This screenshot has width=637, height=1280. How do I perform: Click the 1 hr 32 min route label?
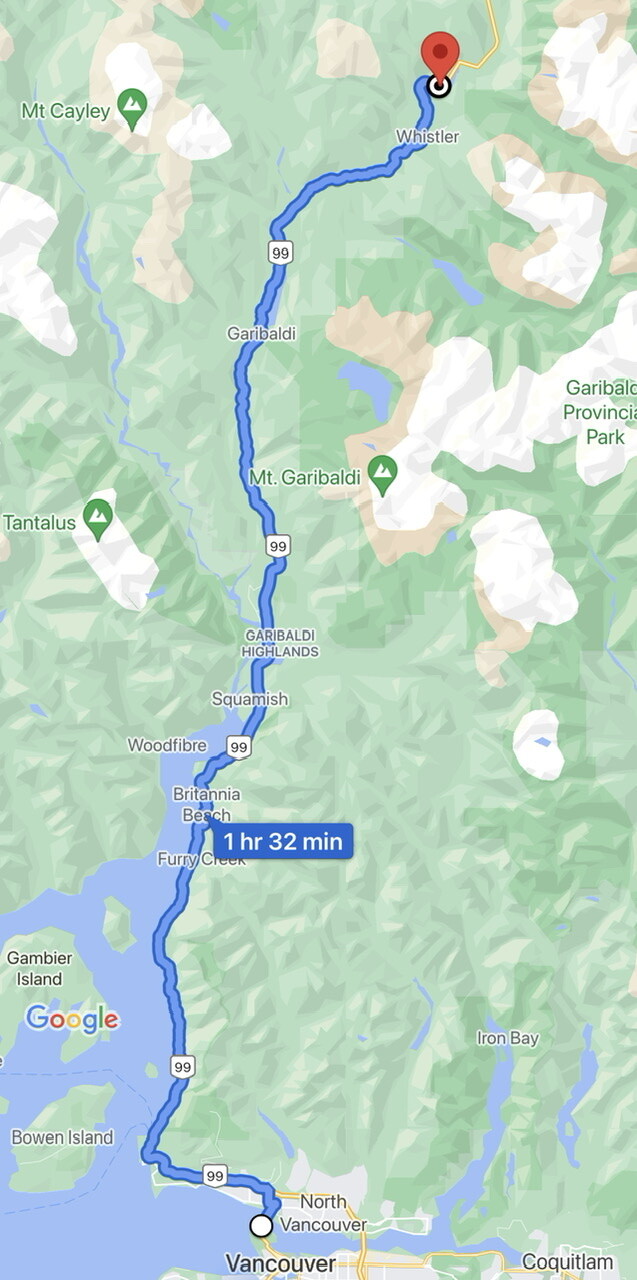pyautogui.click(x=283, y=841)
